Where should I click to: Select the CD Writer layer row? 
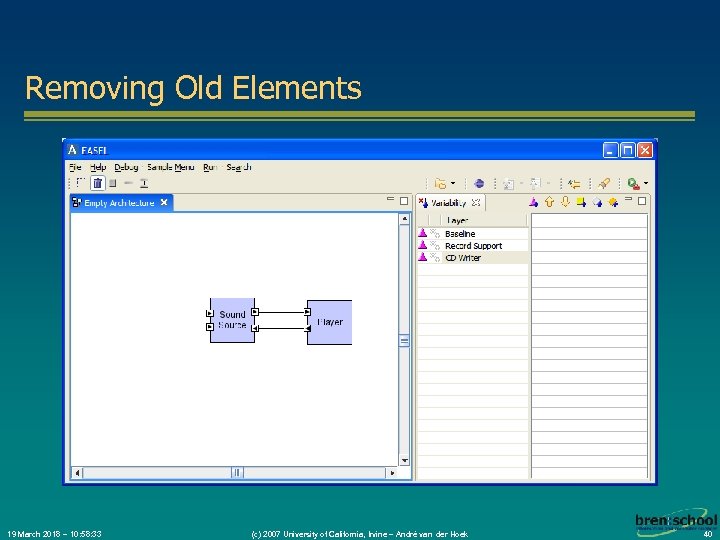[x=473, y=258]
